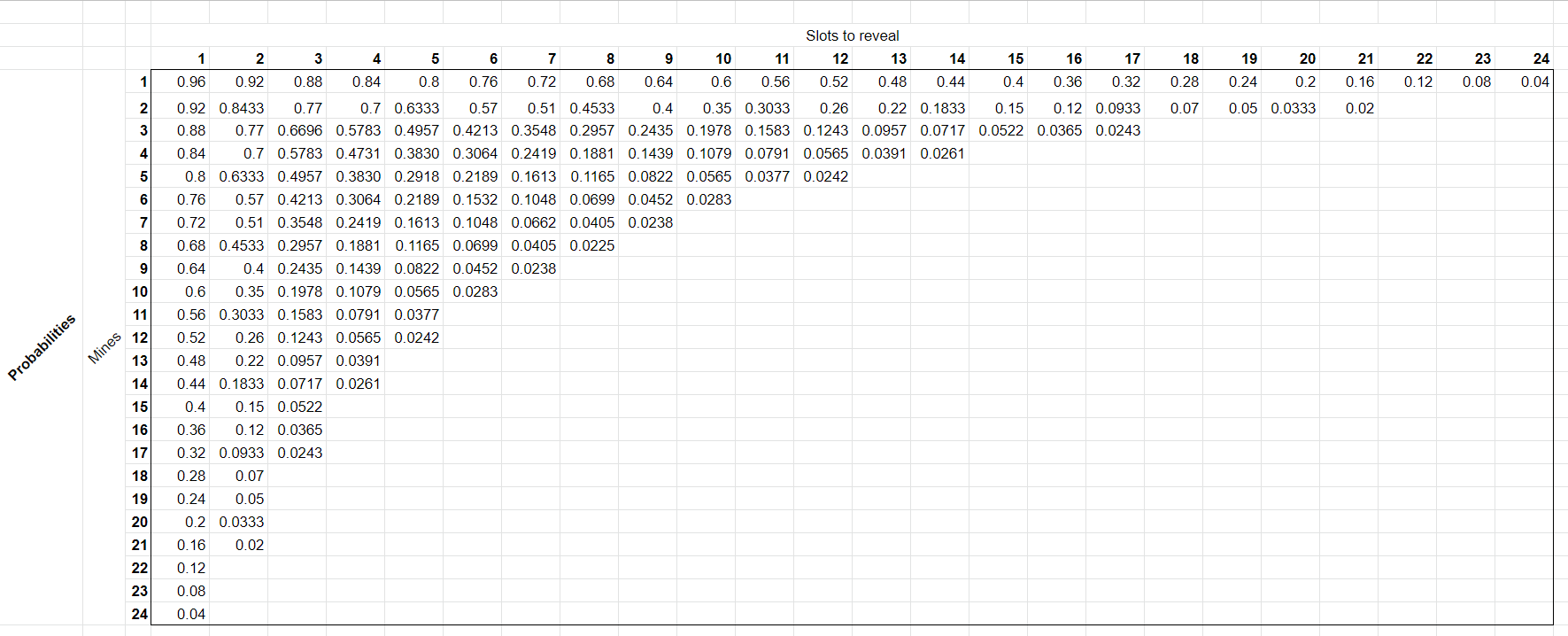Click 0.0243 in mines row 17
1568x636 pixels.
(x=299, y=453)
